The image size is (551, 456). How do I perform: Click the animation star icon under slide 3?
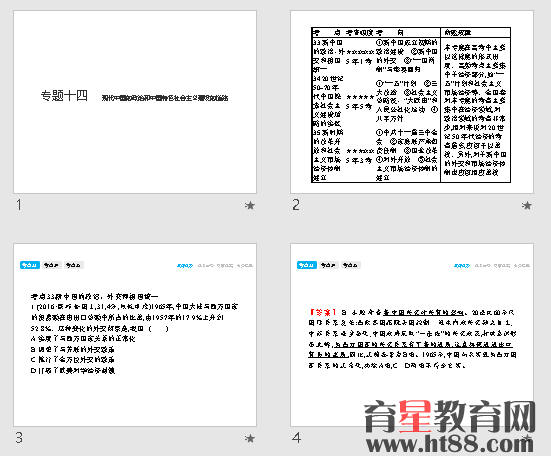[x=249, y=438]
